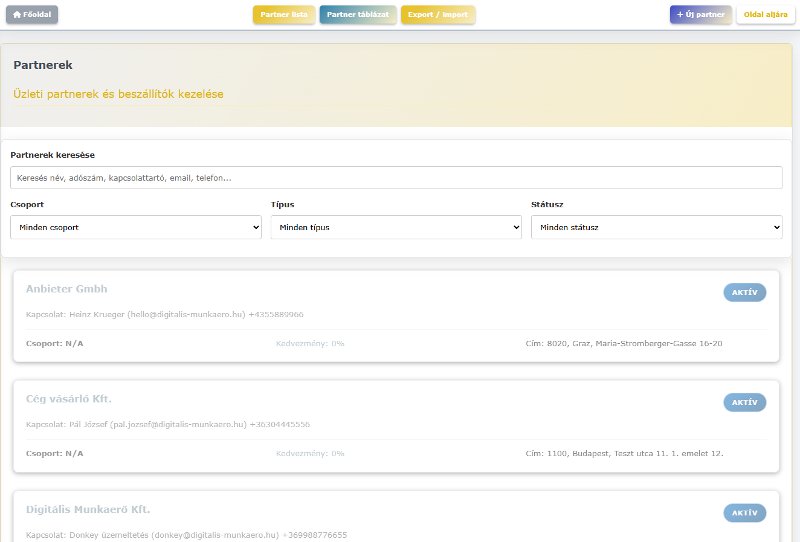Click the partner search input field
Screen dimensions: 800x542
396,178
